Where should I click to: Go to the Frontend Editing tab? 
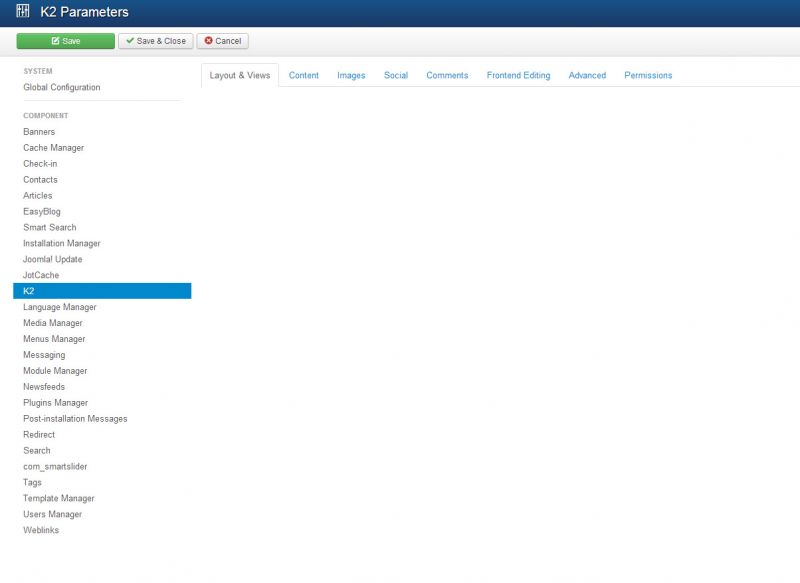pyautogui.click(x=518, y=75)
